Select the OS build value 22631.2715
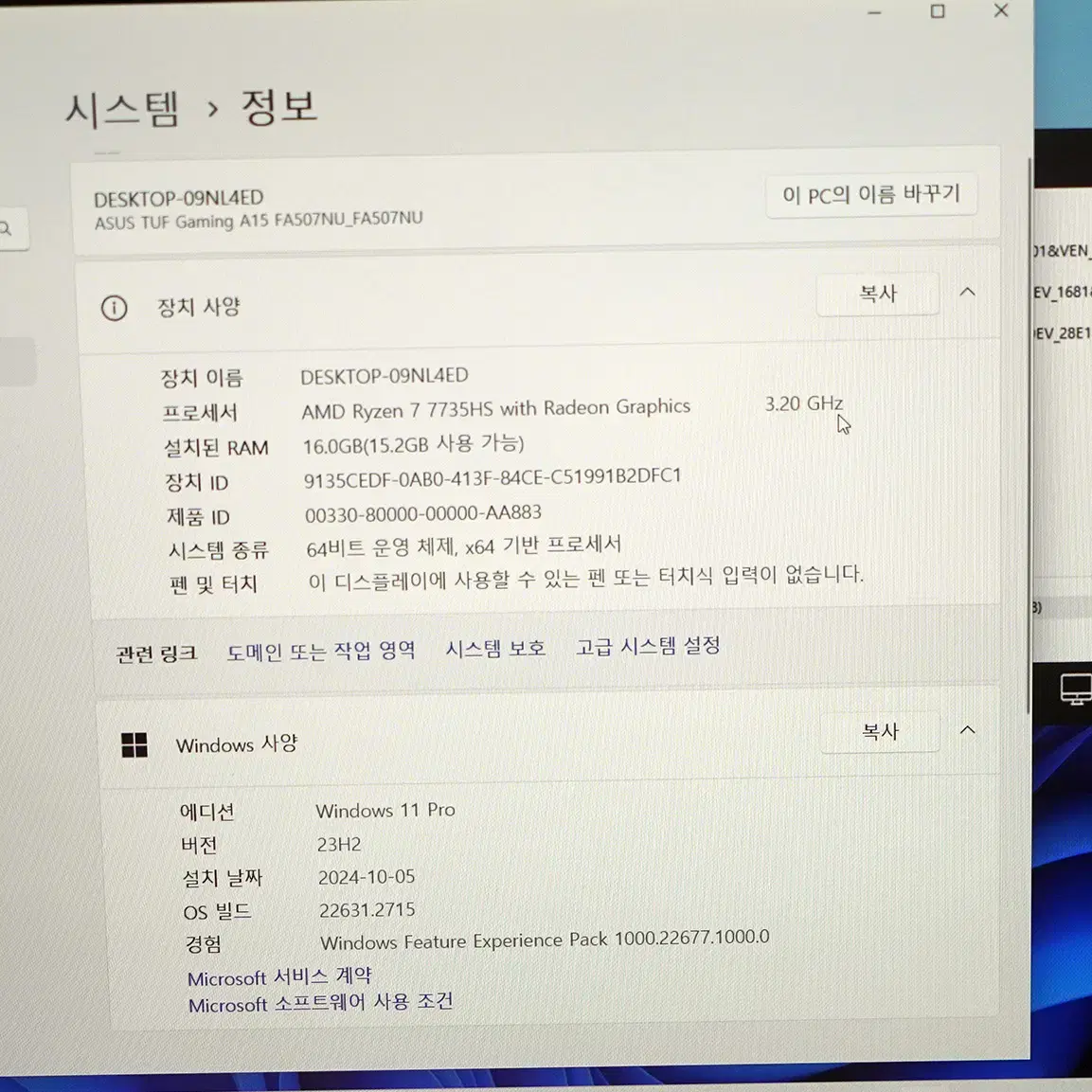This screenshot has height=1092, width=1092. click(367, 909)
